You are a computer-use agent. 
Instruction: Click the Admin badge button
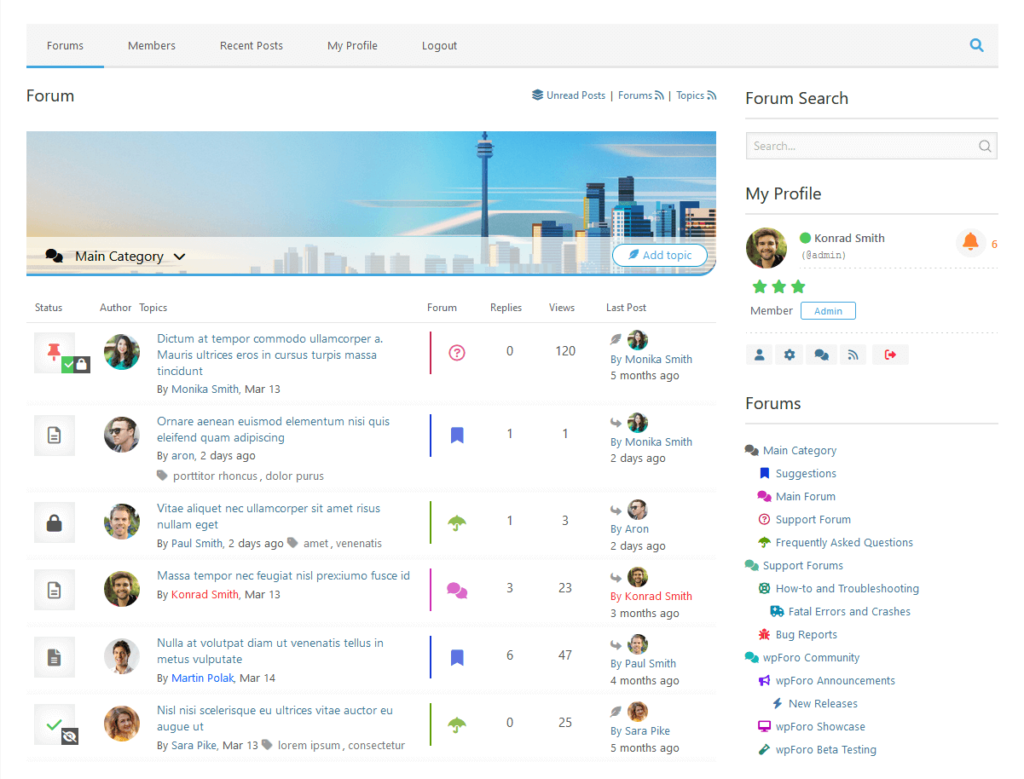828,311
